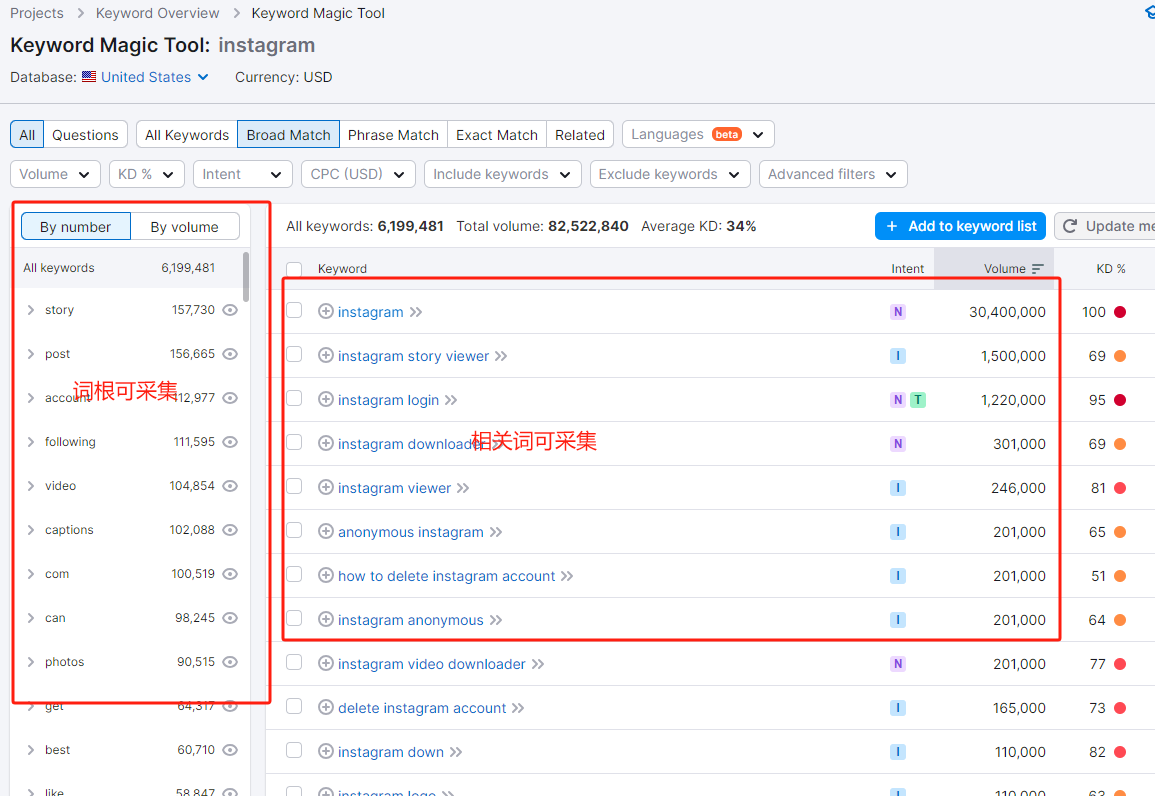Open the Volume filter dropdown

point(55,175)
